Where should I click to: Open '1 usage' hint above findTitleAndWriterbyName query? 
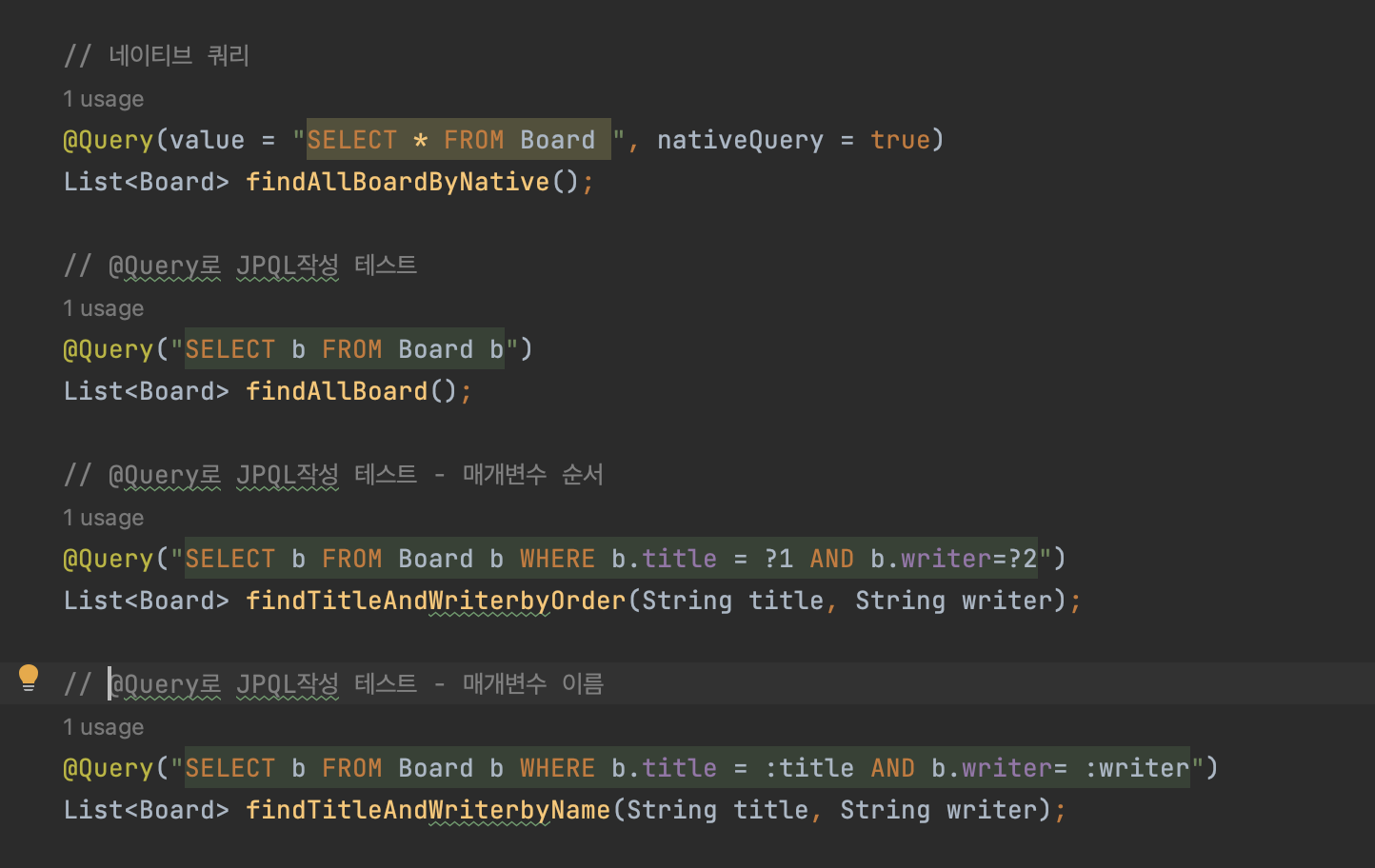[x=104, y=727]
